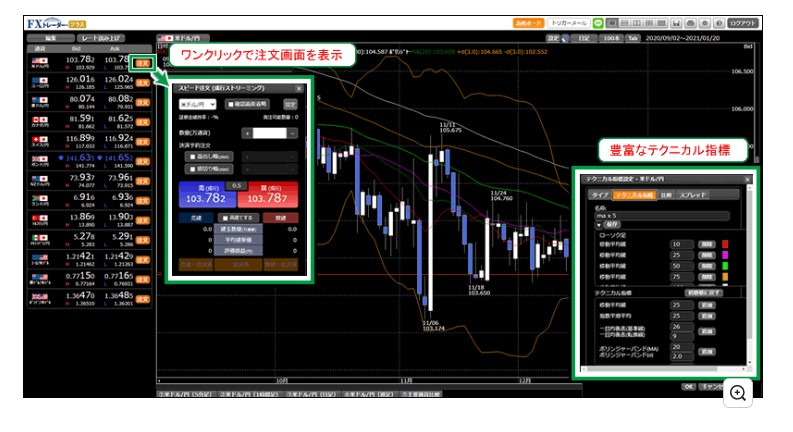Screen dimensions: 793x432
Task: Expand the triangle next to 保存
Action: [x=598, y=224]
